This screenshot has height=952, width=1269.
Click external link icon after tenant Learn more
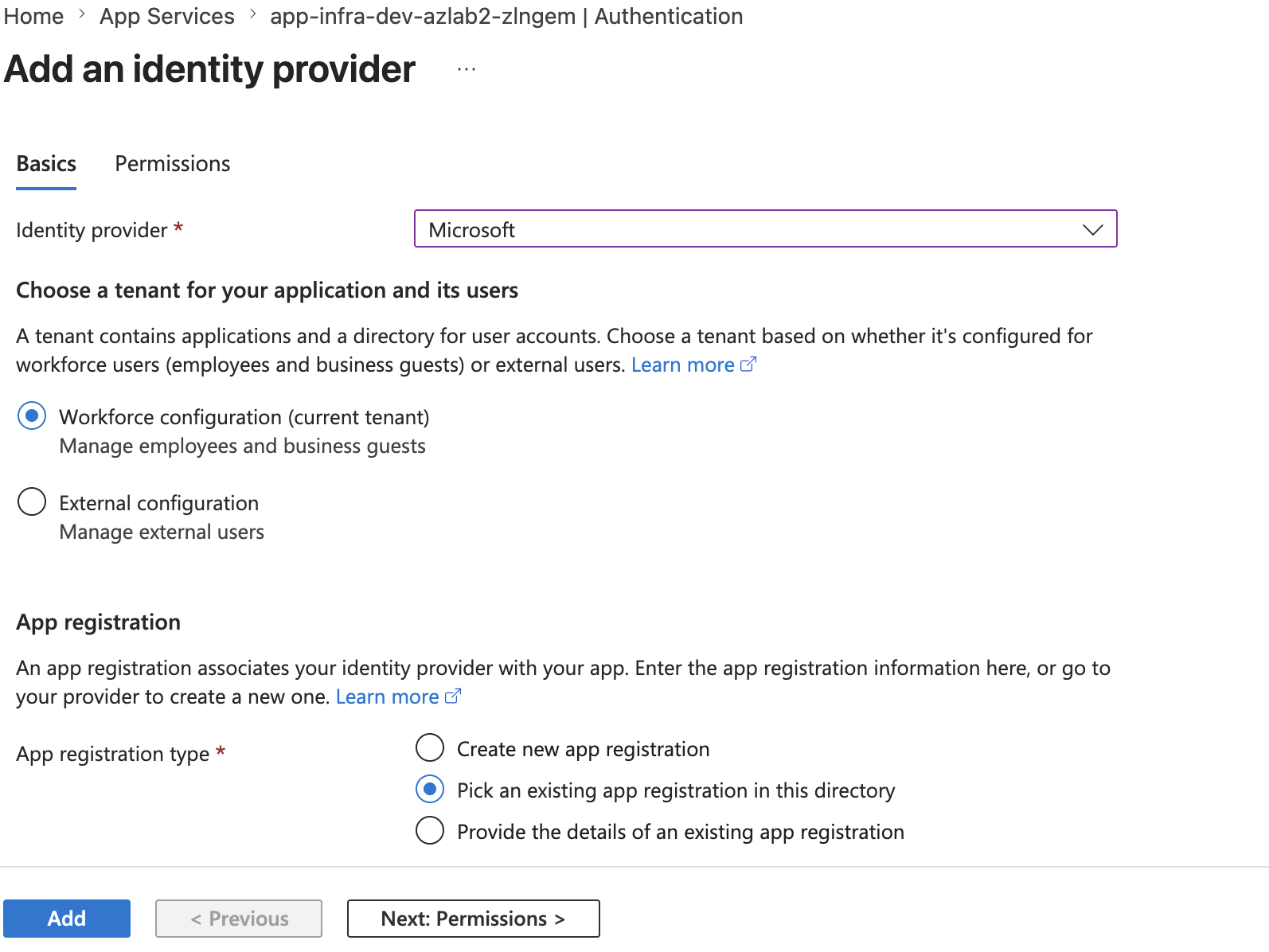(x=748, y=365)
